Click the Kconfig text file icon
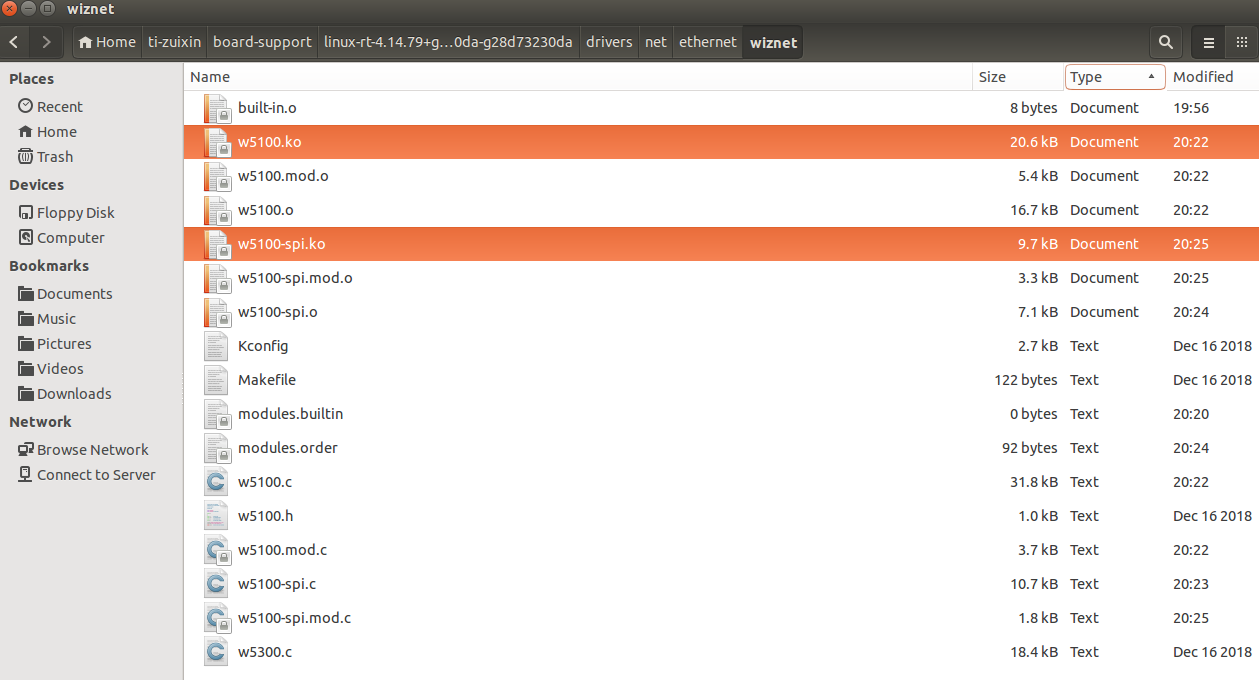This screenshot has width=1259, height=680. [216, 346]
